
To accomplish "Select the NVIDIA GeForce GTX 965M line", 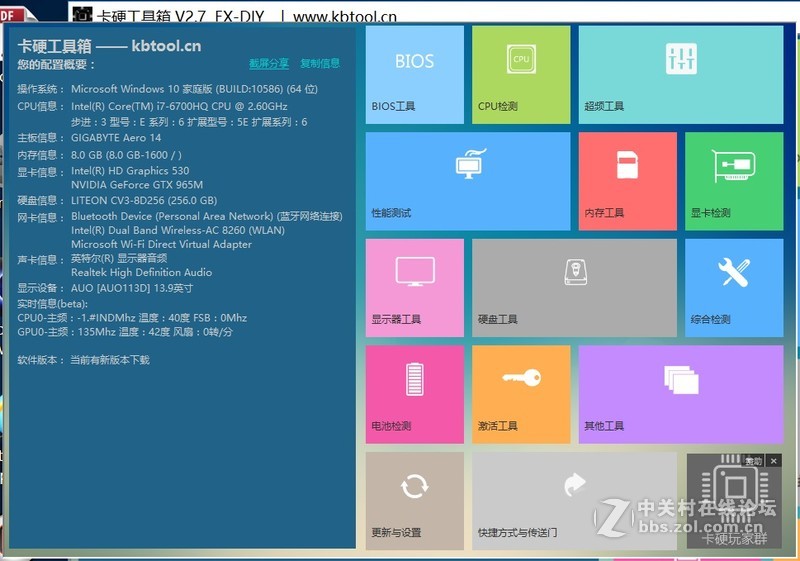I will [x=137, y=185].
